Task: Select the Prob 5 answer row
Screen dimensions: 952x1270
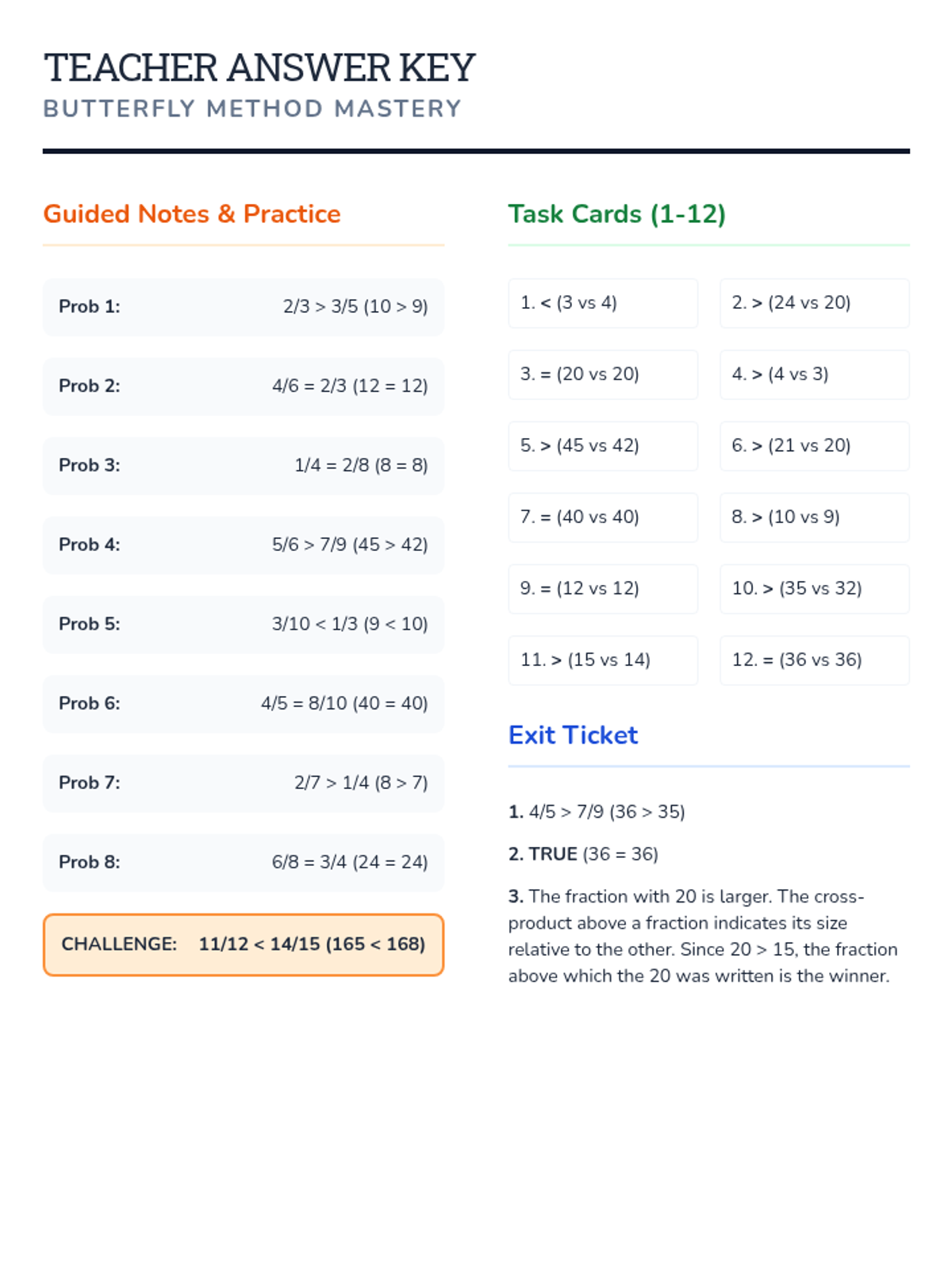Action: click(243, 624)
